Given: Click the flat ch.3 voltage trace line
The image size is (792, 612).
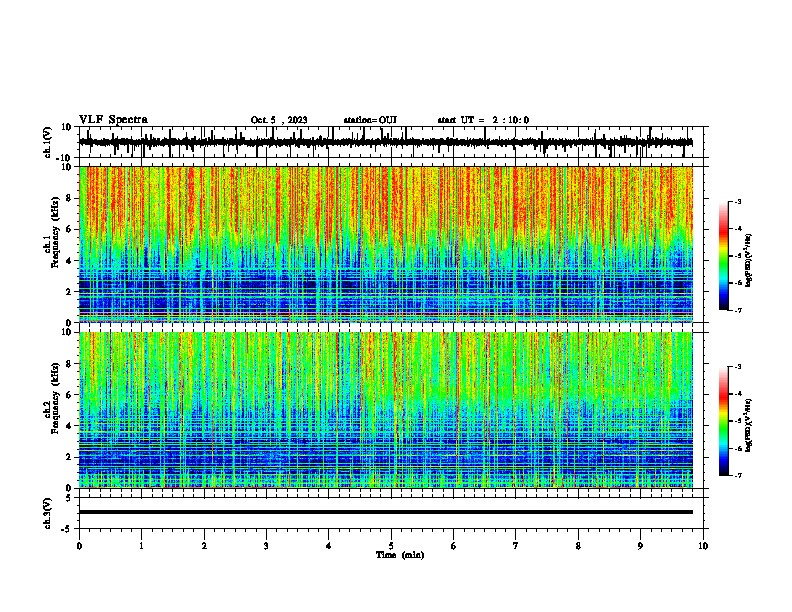Looking at the screenshot, I should coord(385,512).
